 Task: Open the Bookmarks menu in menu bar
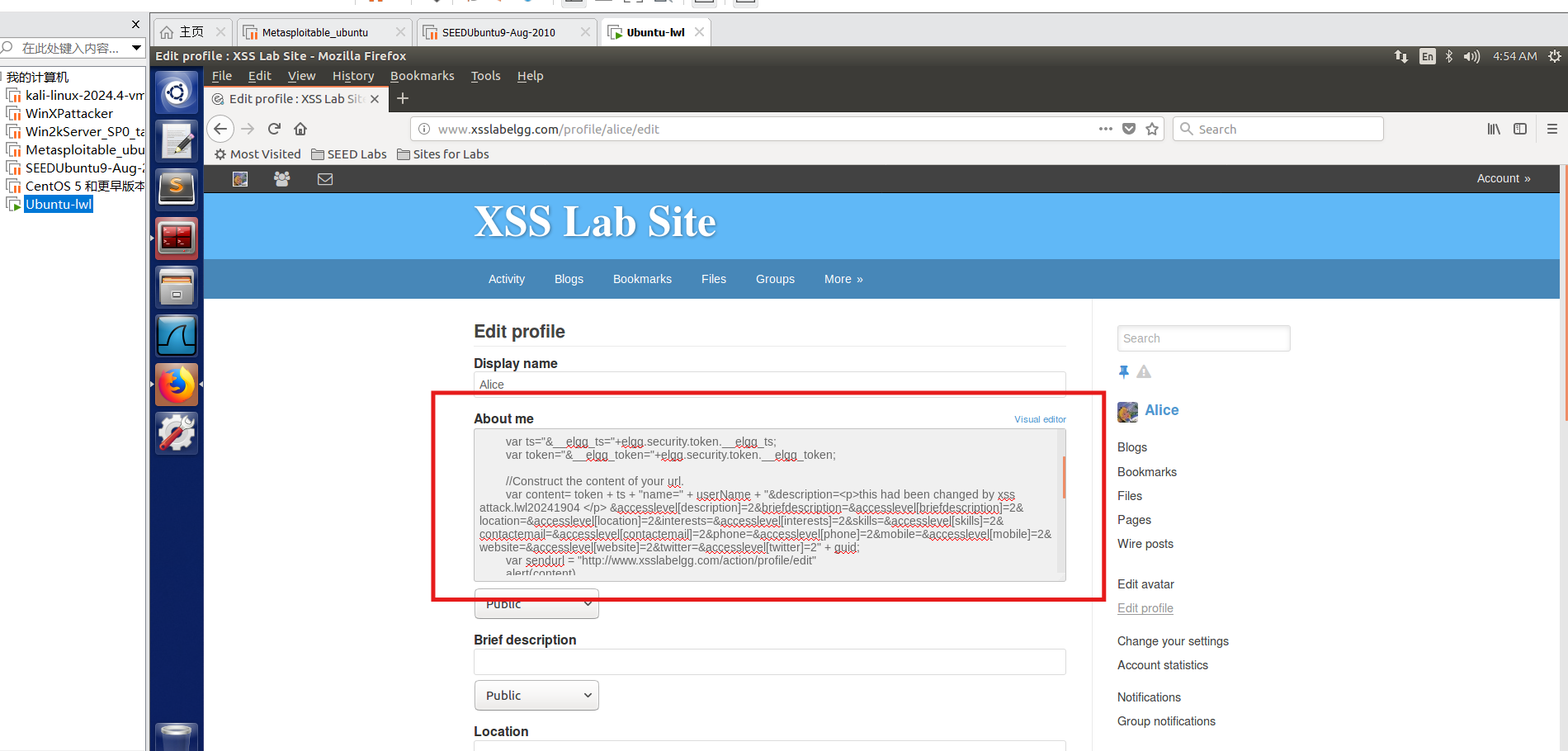422,76
